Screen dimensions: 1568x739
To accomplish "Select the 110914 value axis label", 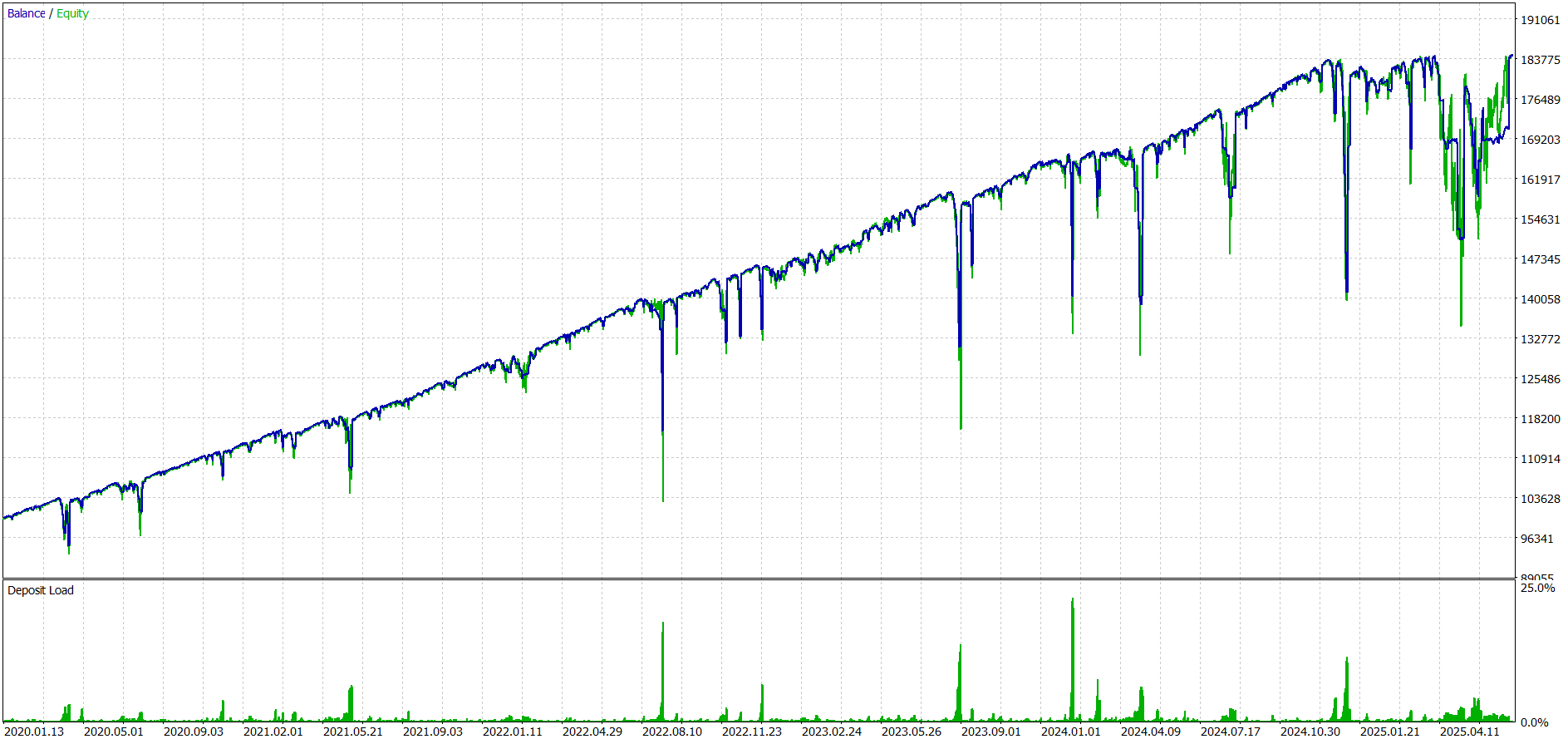I will tap(1540, 459).
